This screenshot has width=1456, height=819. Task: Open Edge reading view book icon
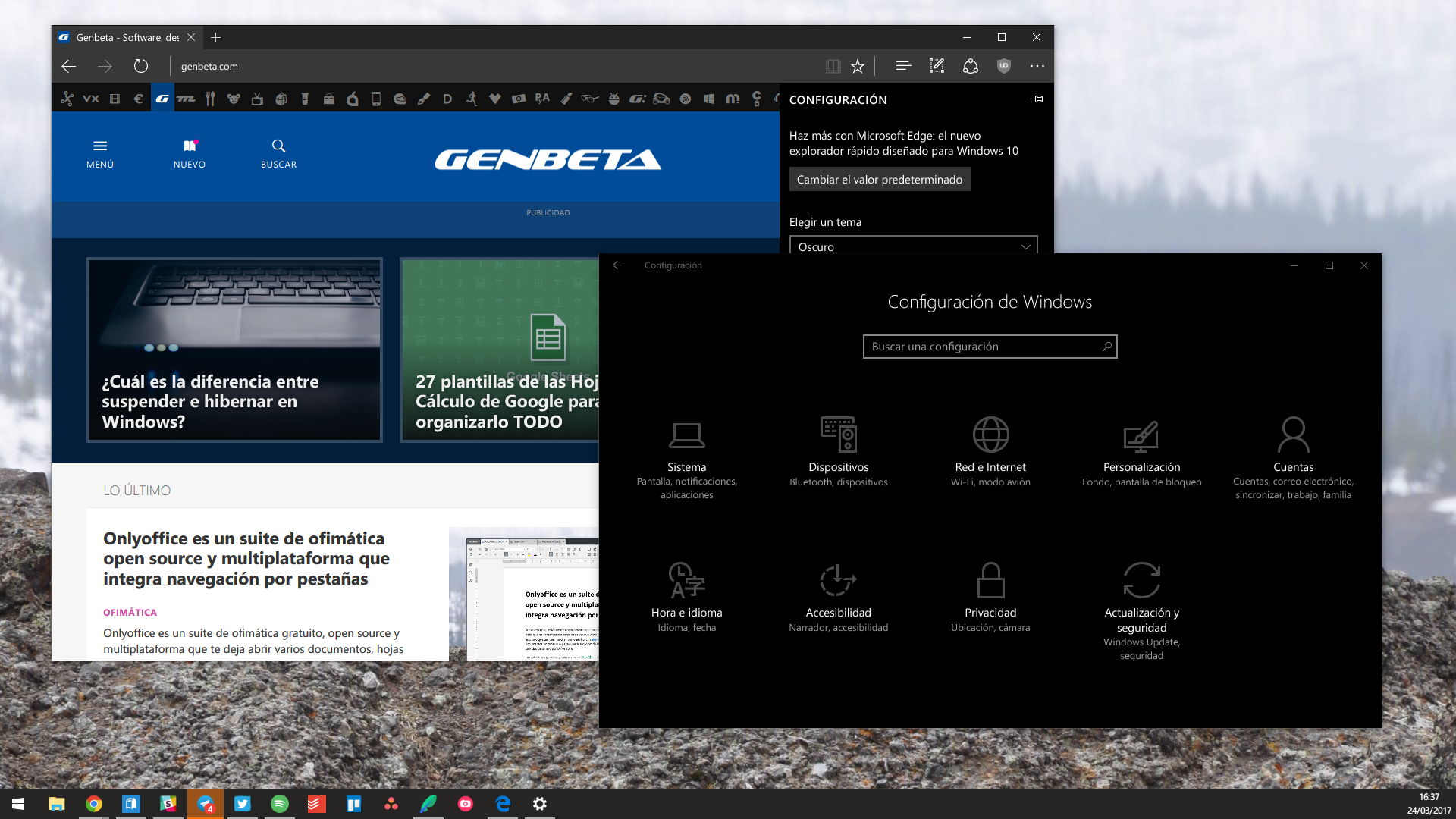click(833, 66)
